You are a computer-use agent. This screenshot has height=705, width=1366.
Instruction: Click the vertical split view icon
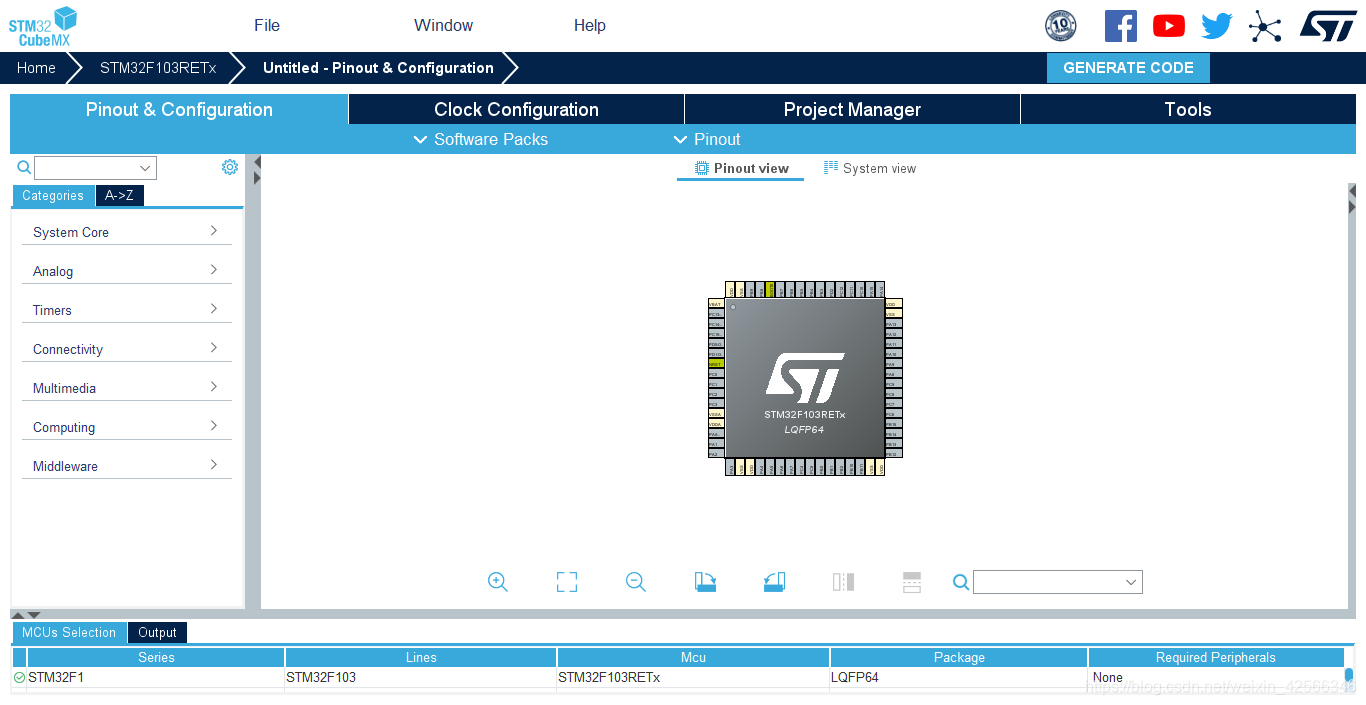pyautogui.click(x=843, y=582)
